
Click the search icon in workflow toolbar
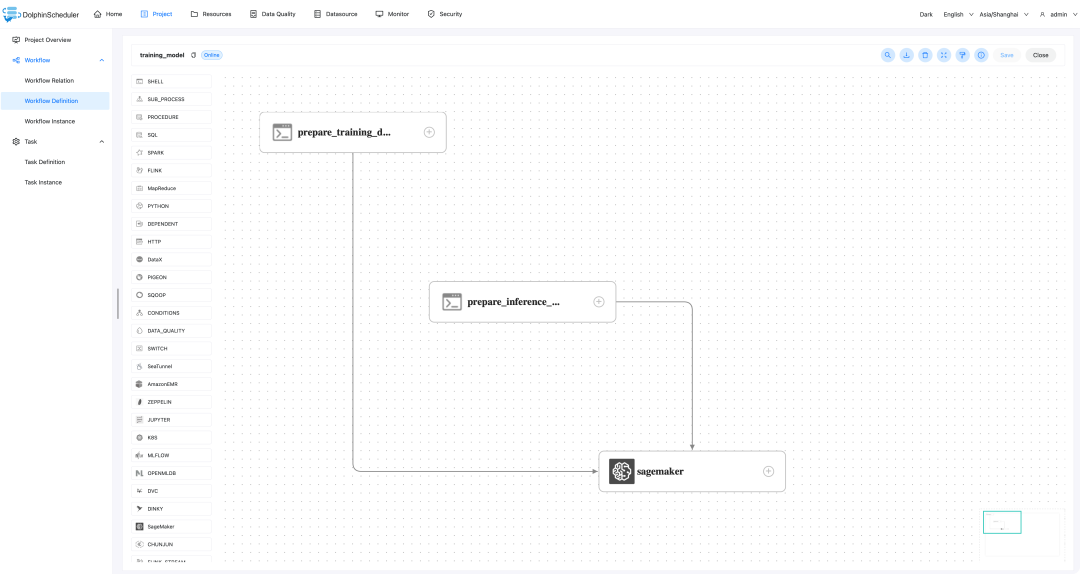click(887, 55)
